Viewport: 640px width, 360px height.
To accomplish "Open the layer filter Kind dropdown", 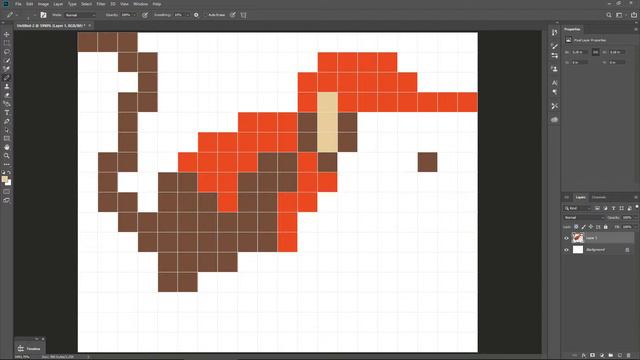I will 577,208.
